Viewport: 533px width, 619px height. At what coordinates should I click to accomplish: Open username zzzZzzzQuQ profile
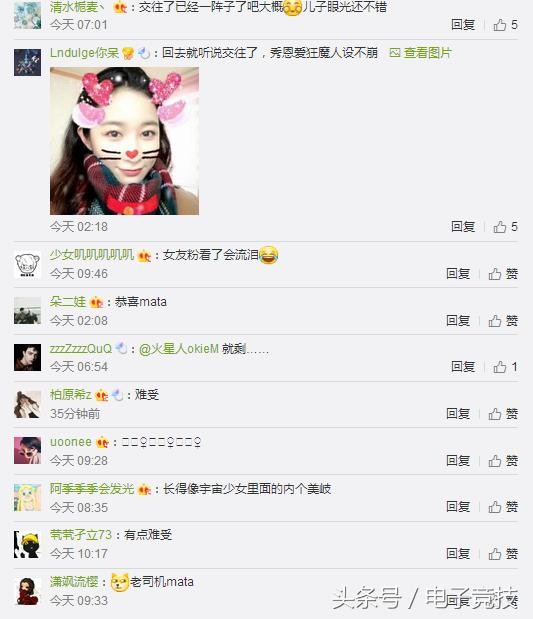coord(81,349)
